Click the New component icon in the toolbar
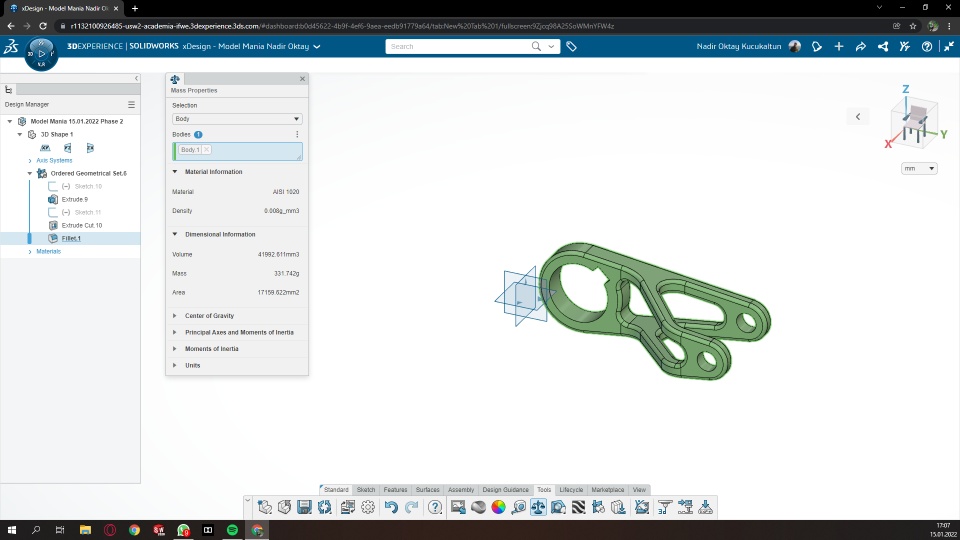Viewport: 960px width, 540px height. 264,507
